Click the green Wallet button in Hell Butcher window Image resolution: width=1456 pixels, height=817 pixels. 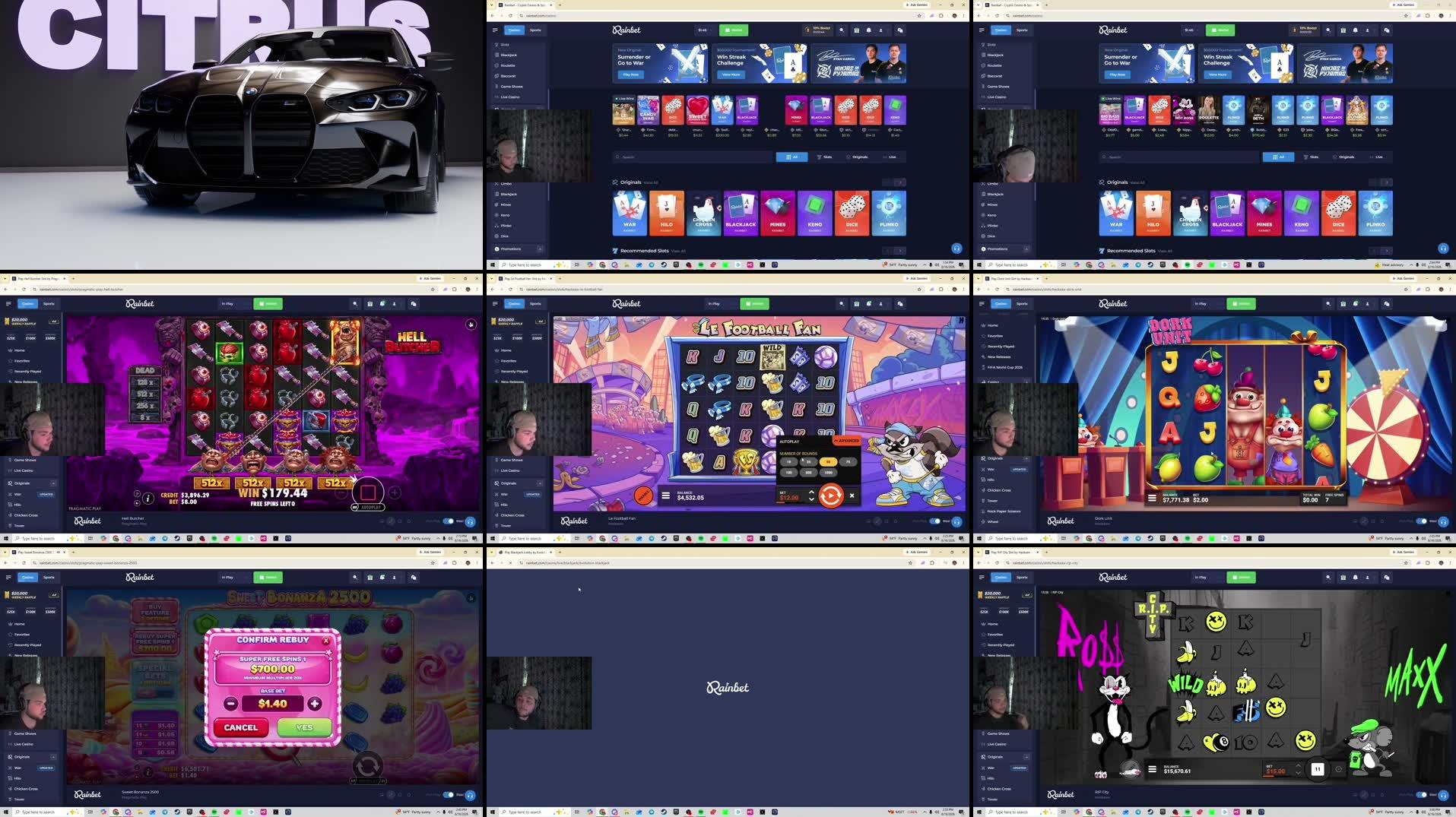point(268,303)
